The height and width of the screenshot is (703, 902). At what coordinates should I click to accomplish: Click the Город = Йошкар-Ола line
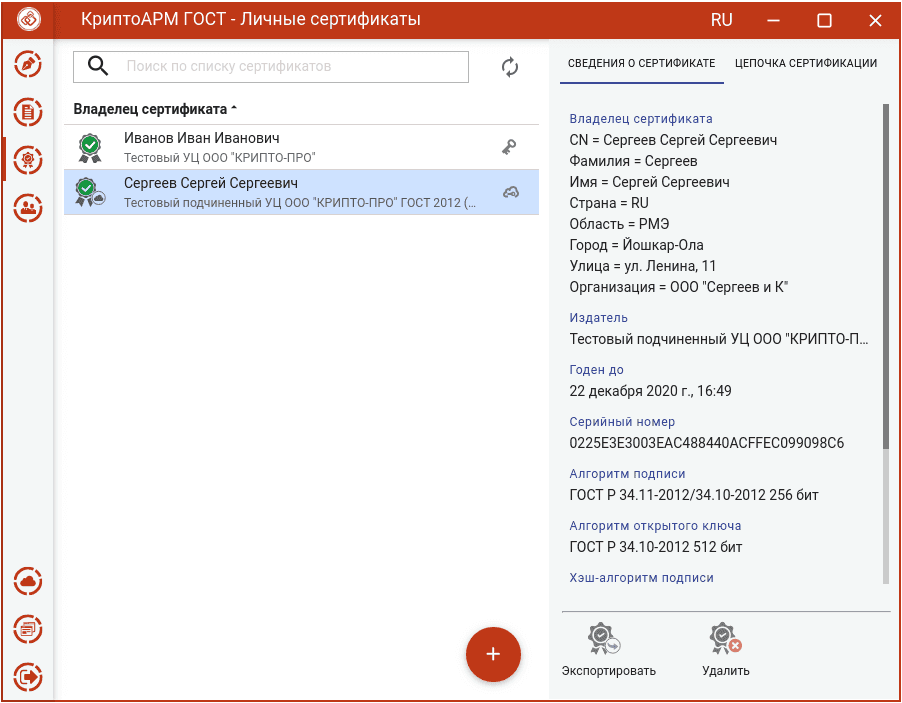(x=636, y=245)
